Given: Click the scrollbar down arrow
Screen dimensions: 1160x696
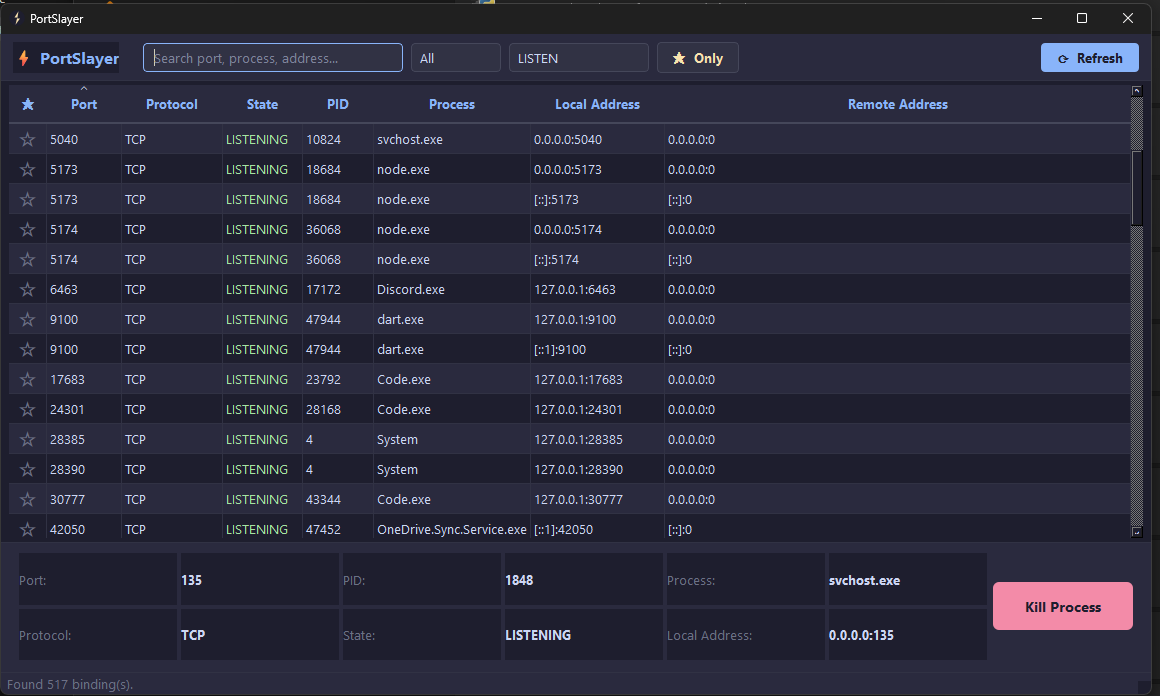Looking at the screenshot, I should point(1136,532).
